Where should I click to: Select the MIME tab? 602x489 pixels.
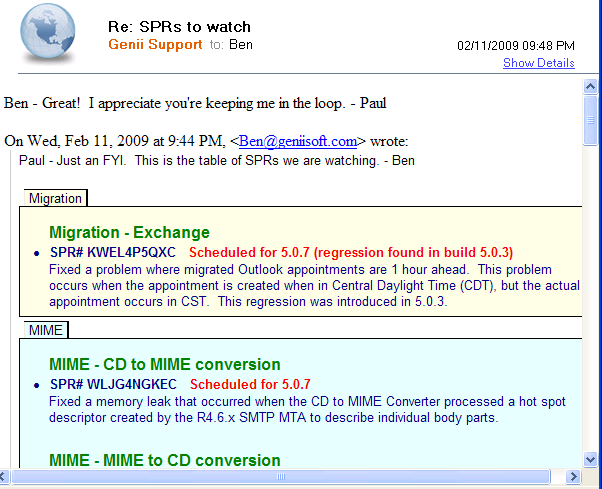point(46,330)
